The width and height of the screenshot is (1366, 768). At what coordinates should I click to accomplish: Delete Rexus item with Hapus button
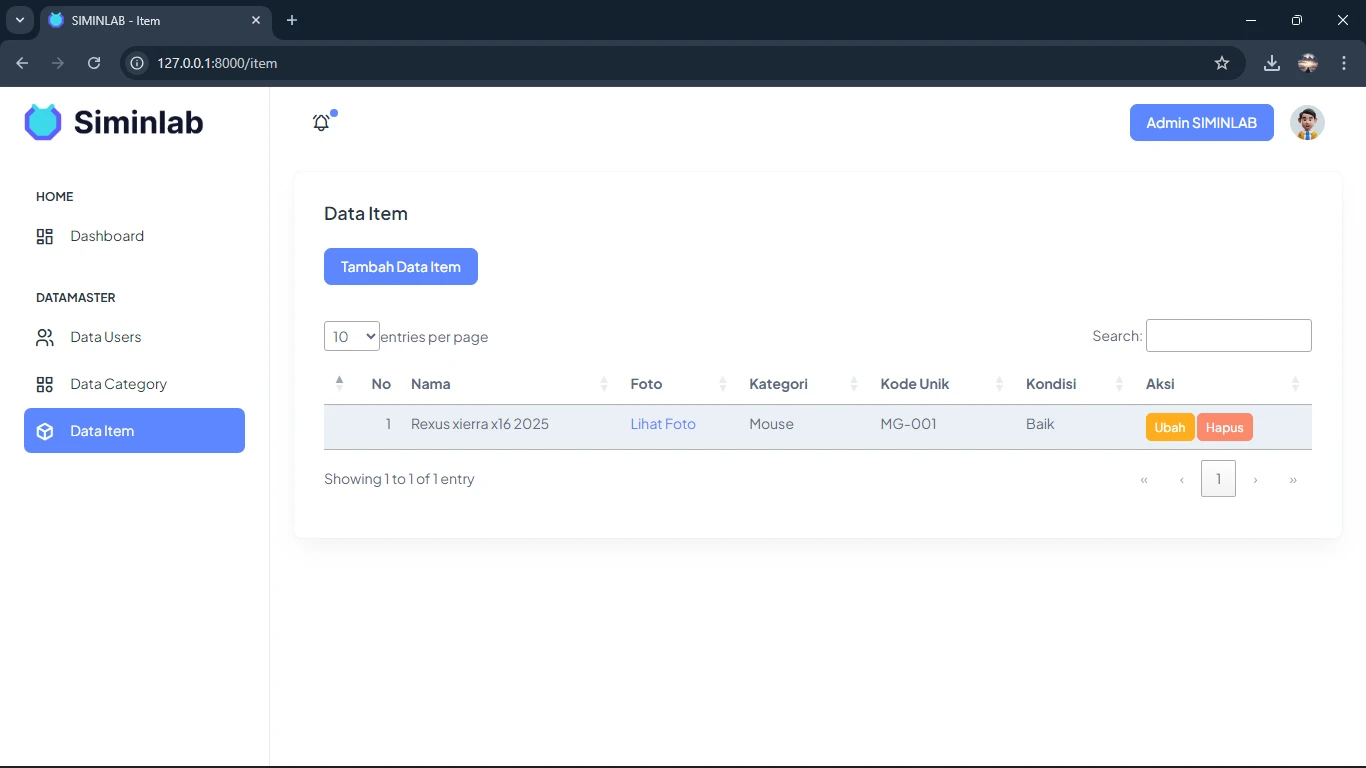point(1224,427)
